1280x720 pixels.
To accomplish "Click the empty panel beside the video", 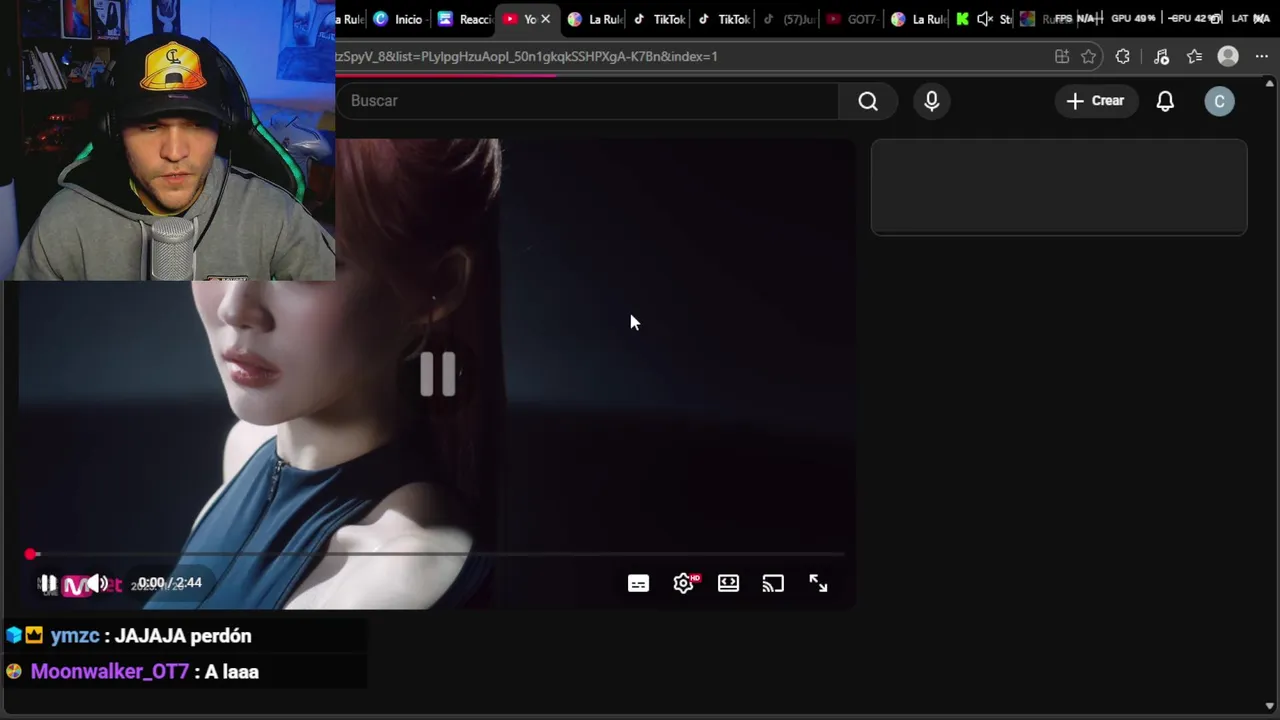I will 1059,187.
